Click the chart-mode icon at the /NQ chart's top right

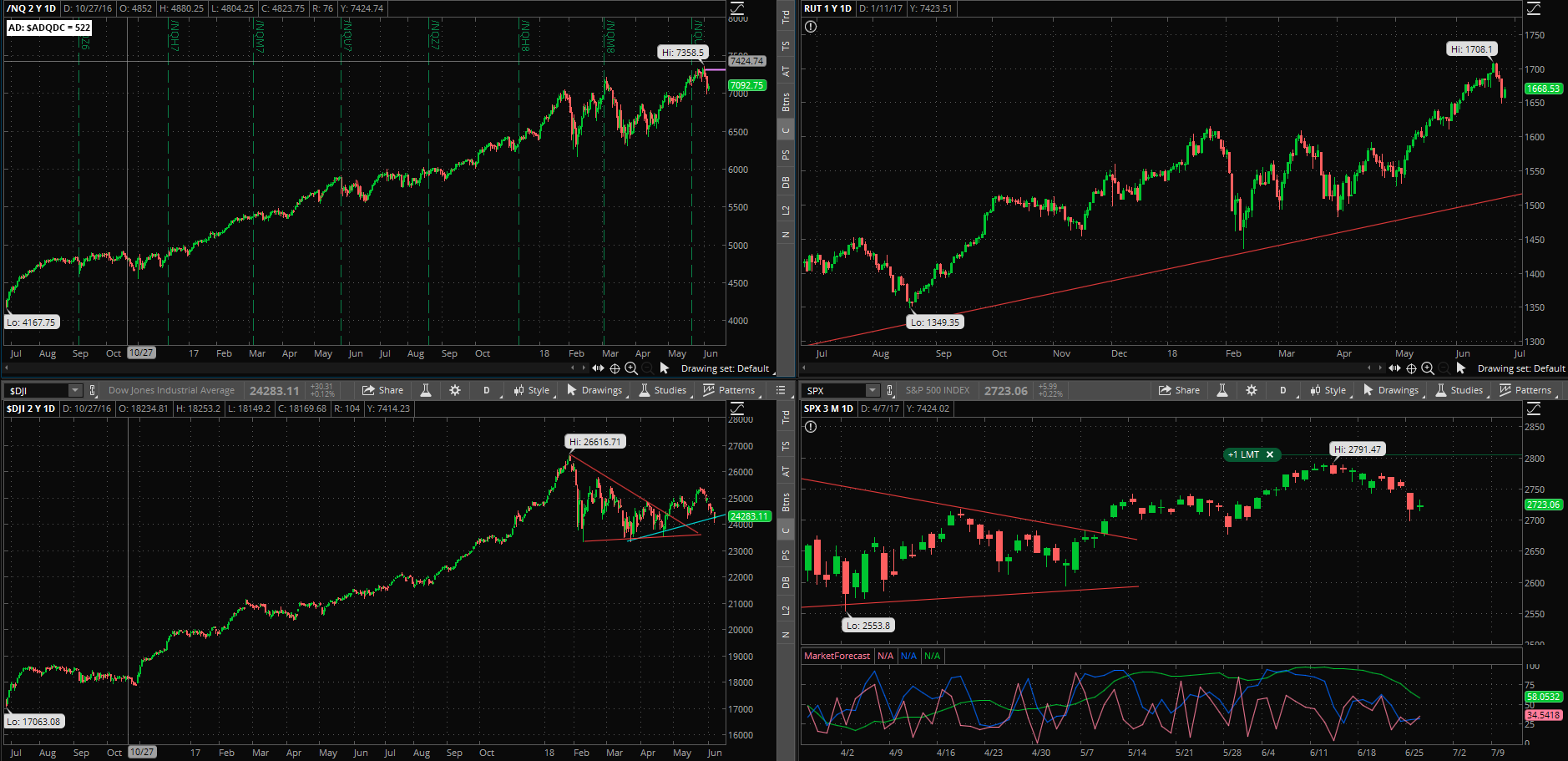click(x=737, y=8)
